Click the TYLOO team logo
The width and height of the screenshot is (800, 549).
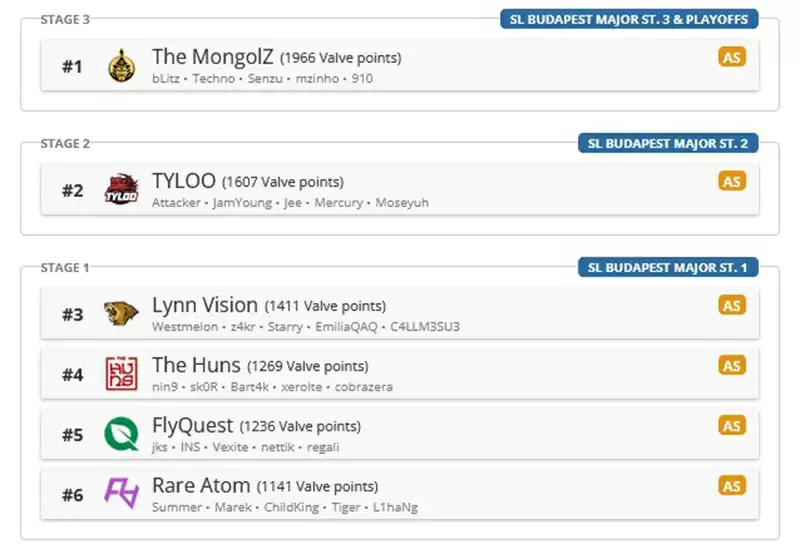click(121, 189)
